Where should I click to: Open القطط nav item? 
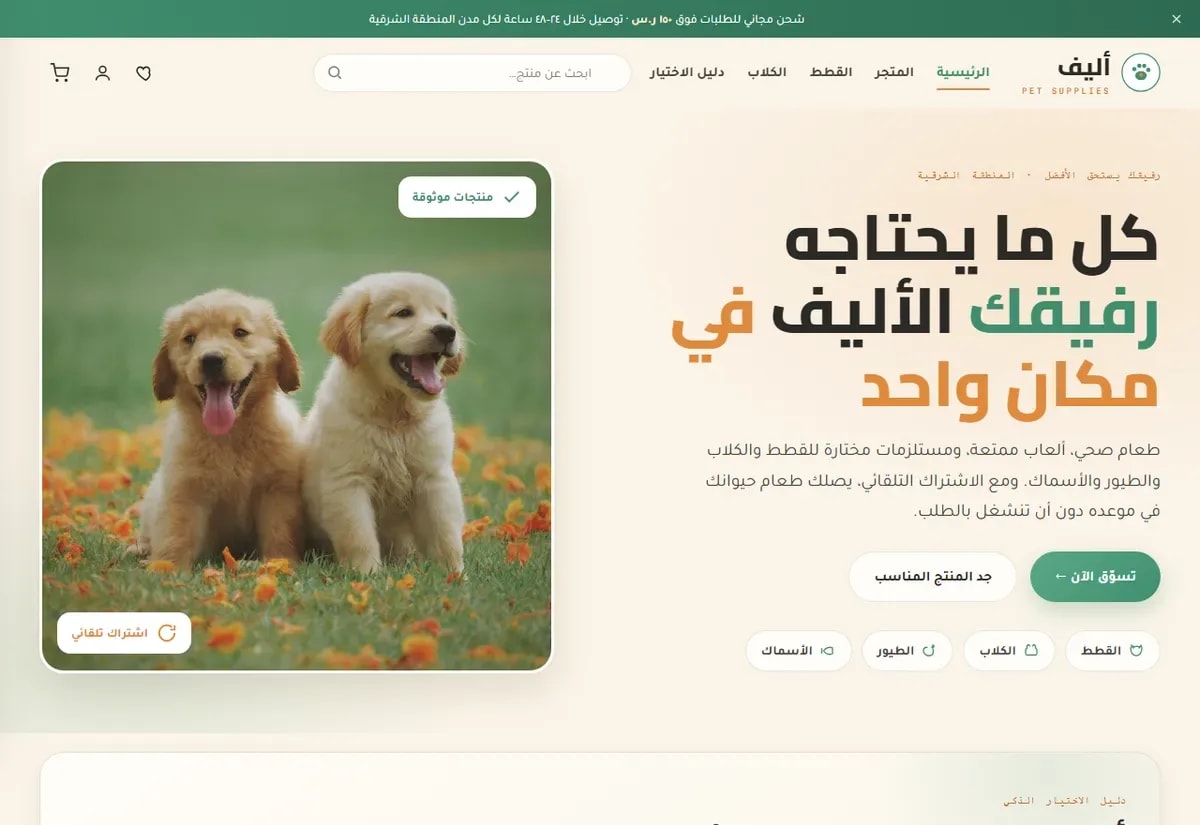pos(831,73)
